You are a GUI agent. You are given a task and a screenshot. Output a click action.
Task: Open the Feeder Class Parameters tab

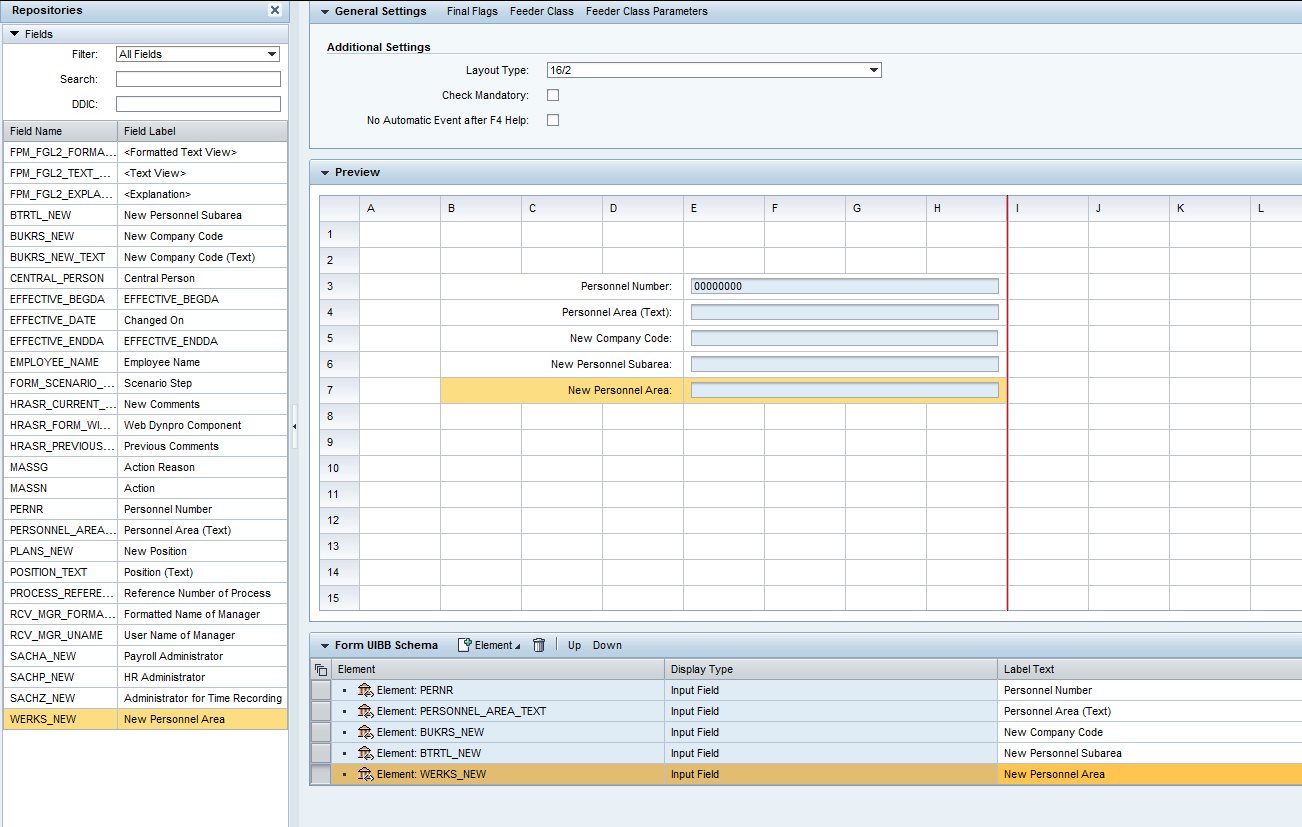click(x=647, y=11)
